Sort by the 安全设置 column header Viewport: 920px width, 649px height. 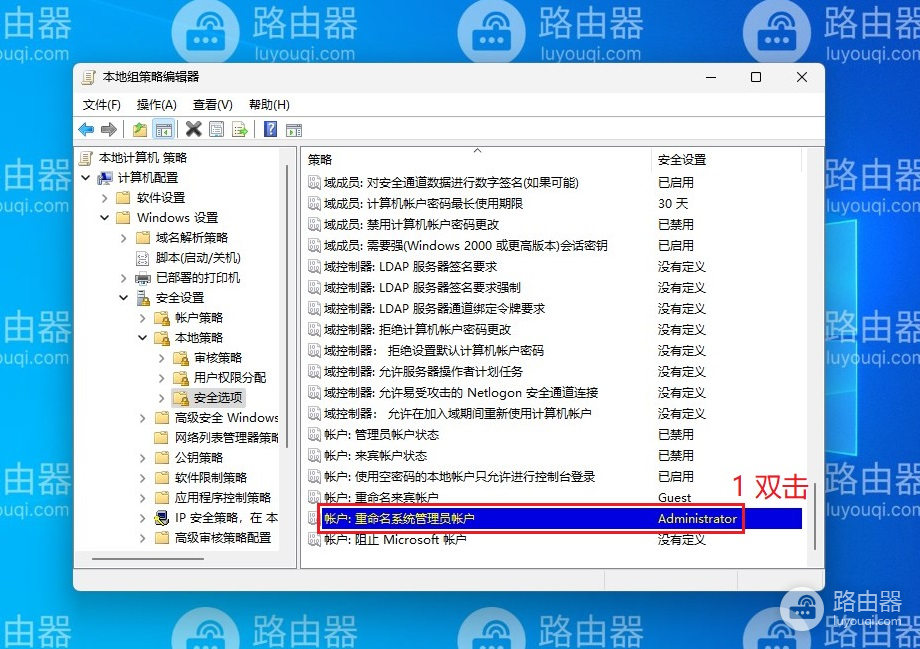(x=726, y=159)
